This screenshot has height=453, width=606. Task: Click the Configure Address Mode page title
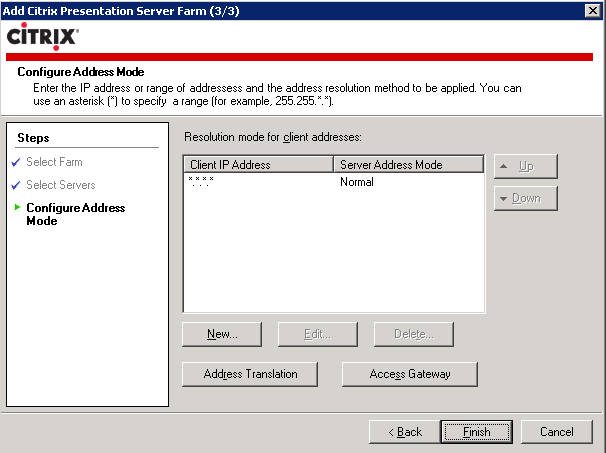pos(81,72)
